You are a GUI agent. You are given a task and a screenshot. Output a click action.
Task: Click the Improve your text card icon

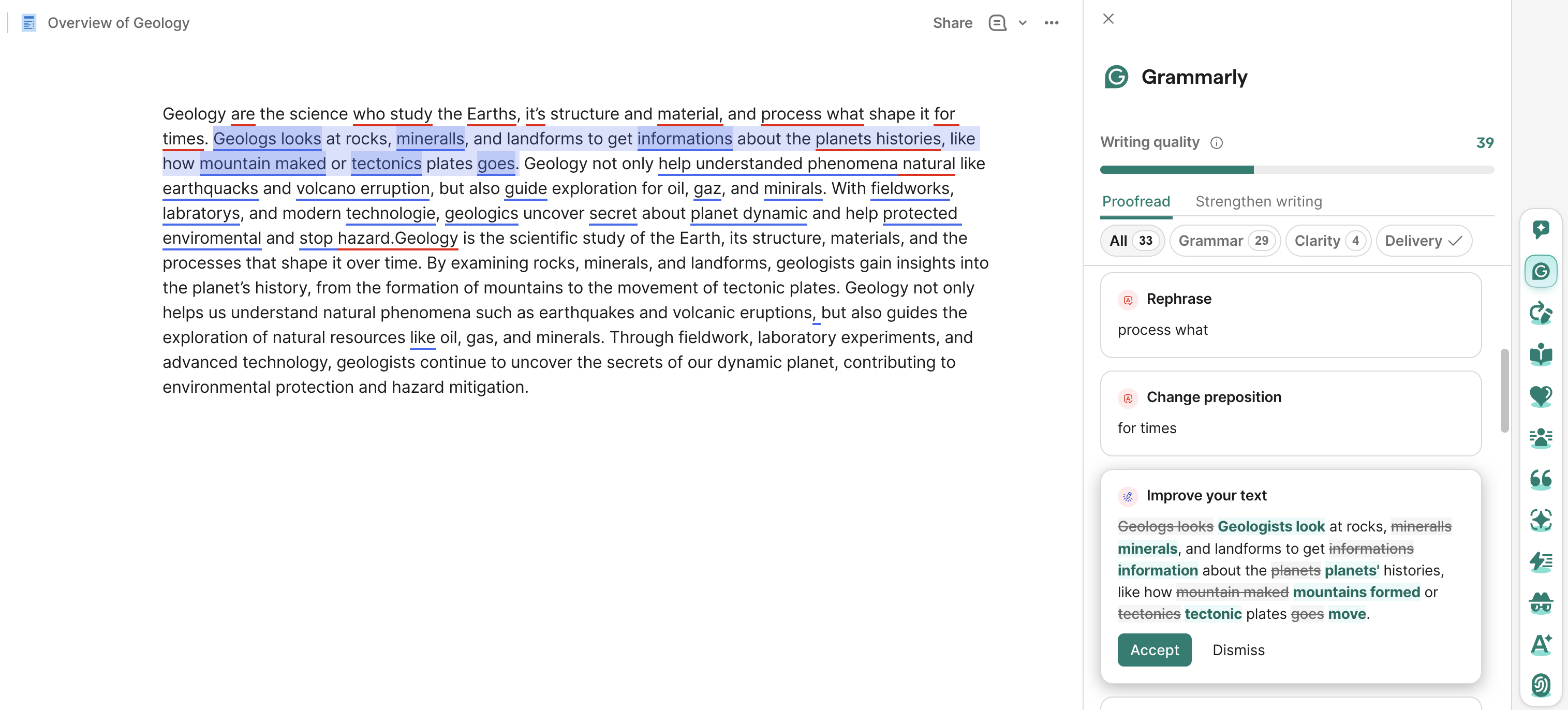click(x=1128, y=496)
